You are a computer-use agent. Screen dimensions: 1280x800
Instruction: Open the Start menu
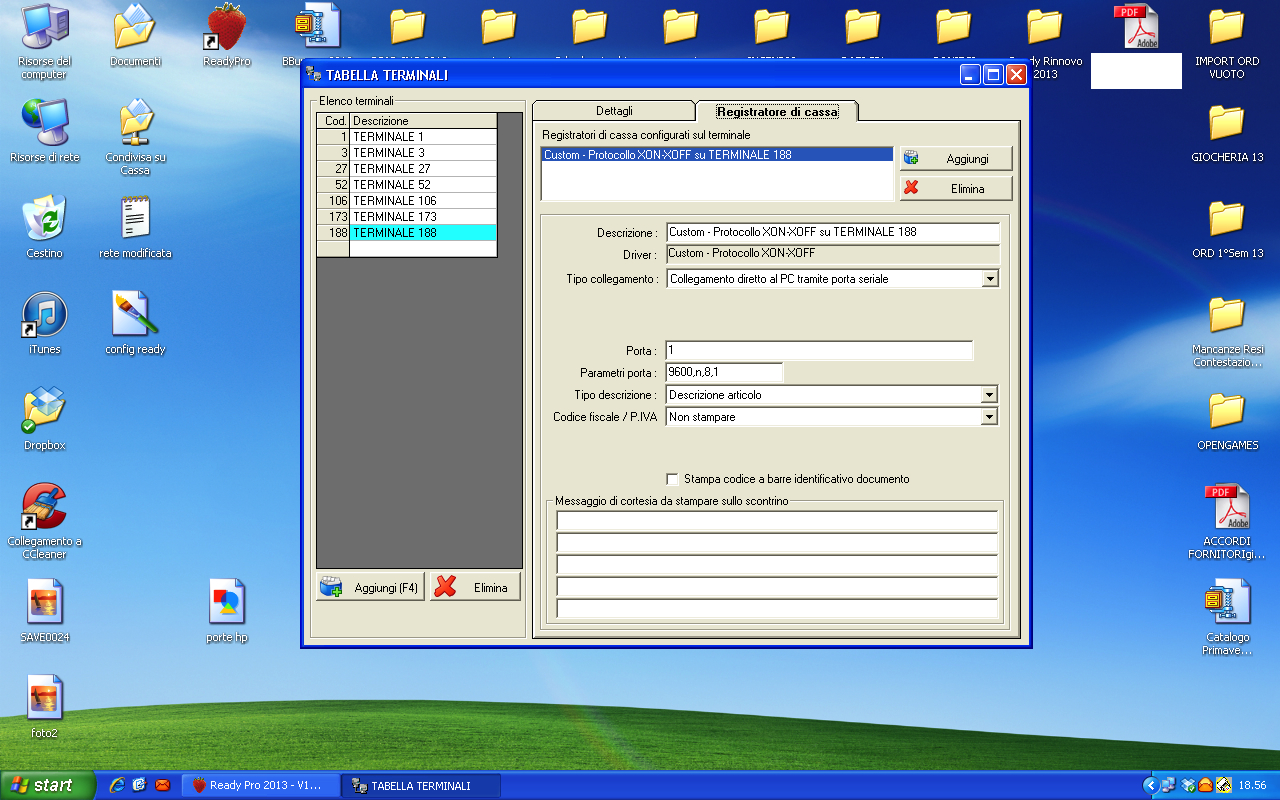(48, 785)
